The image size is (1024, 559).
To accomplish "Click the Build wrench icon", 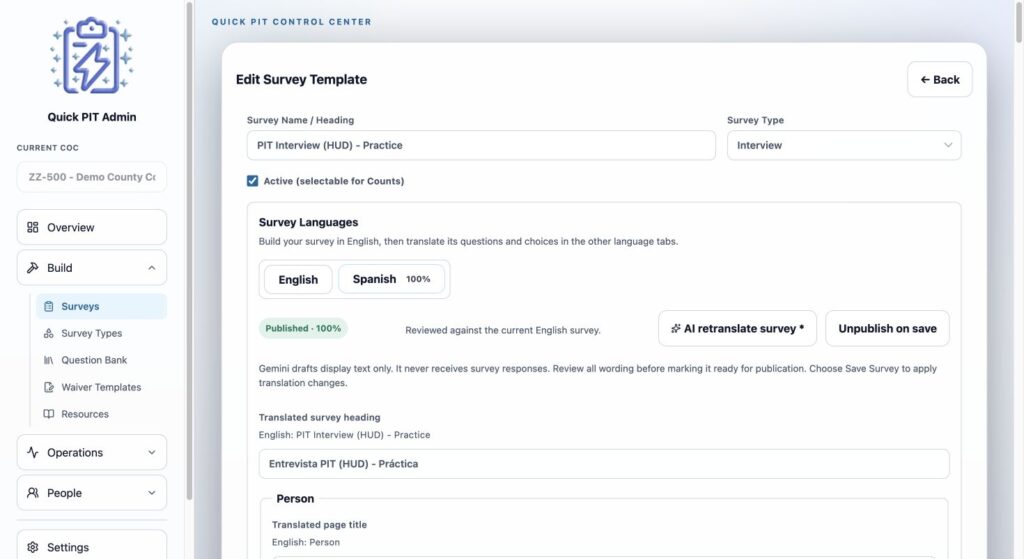I will [x=33, y=268].
